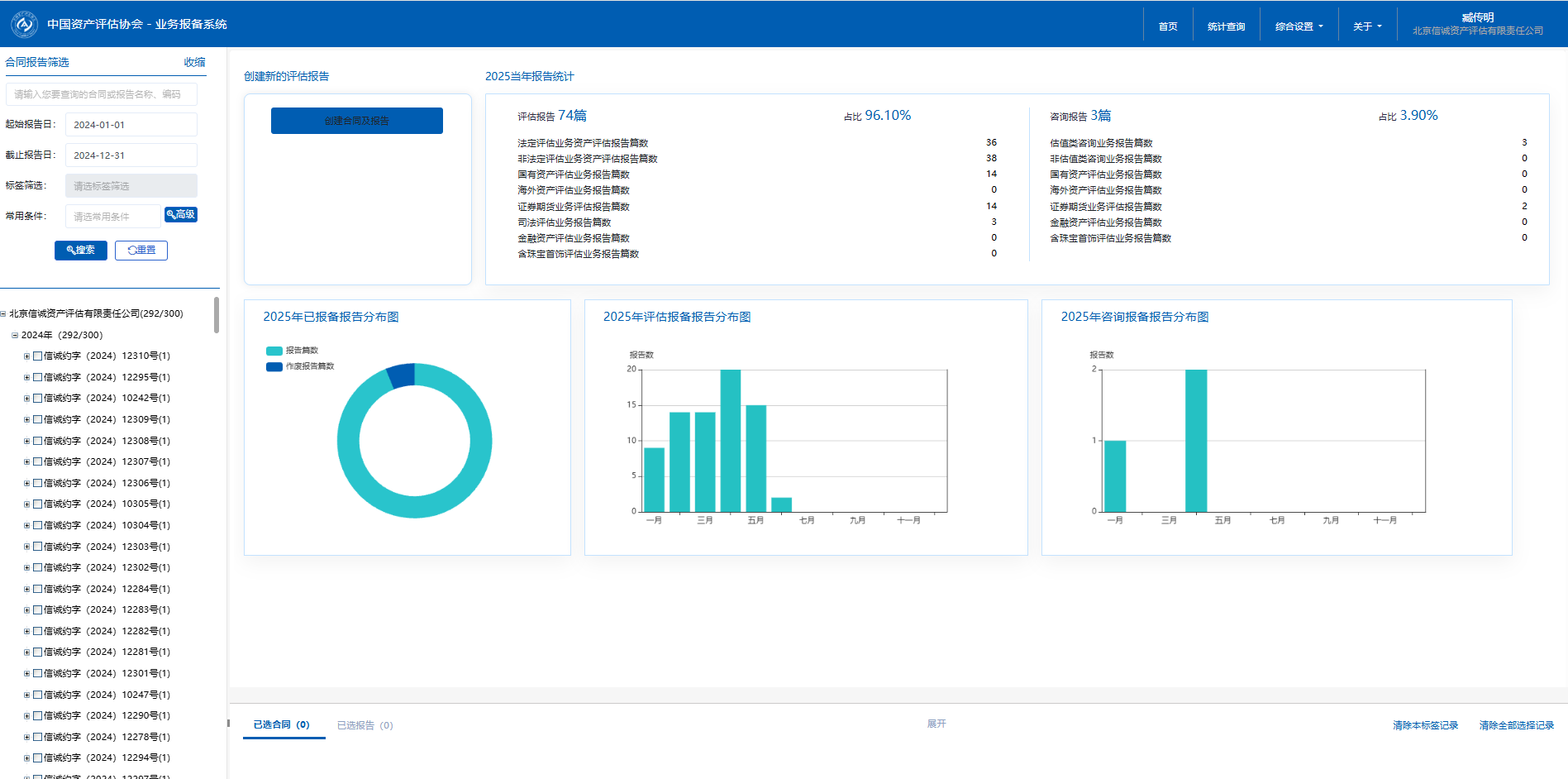
Task: Switch to the 已选报告 tab
Action: click(x=365, y=725)
